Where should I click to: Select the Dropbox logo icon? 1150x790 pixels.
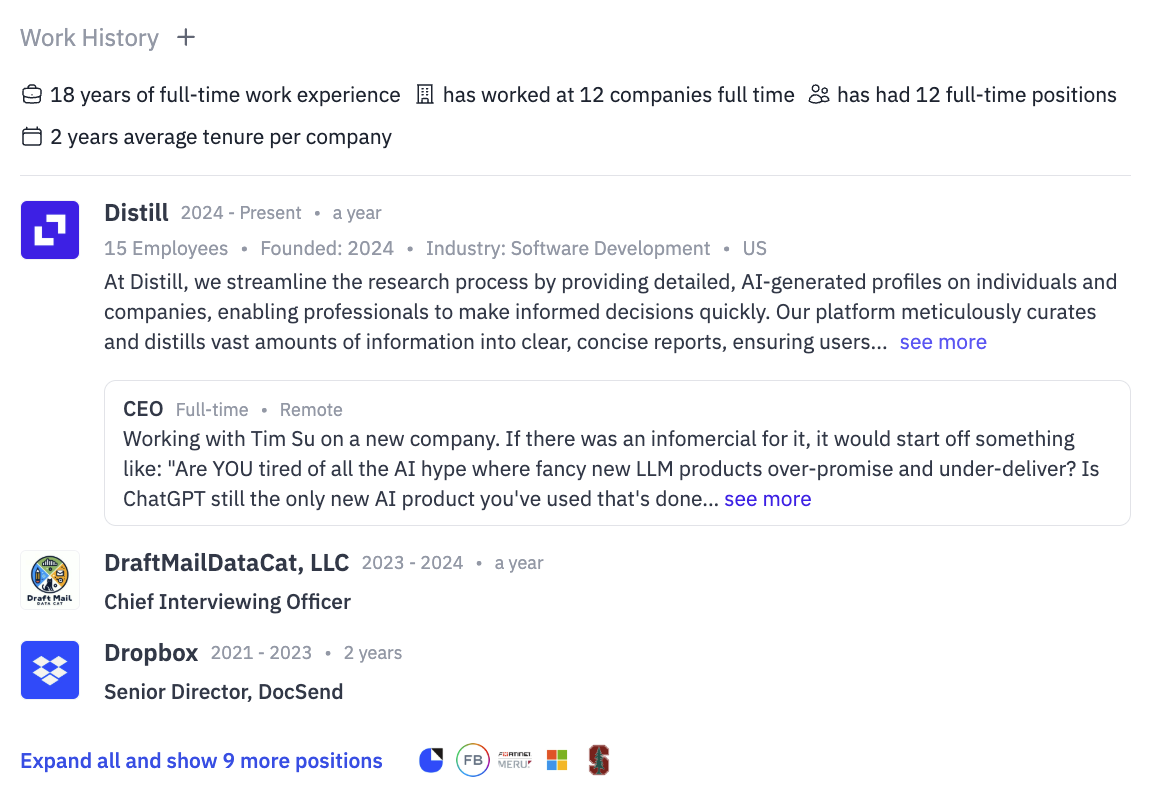50,670
